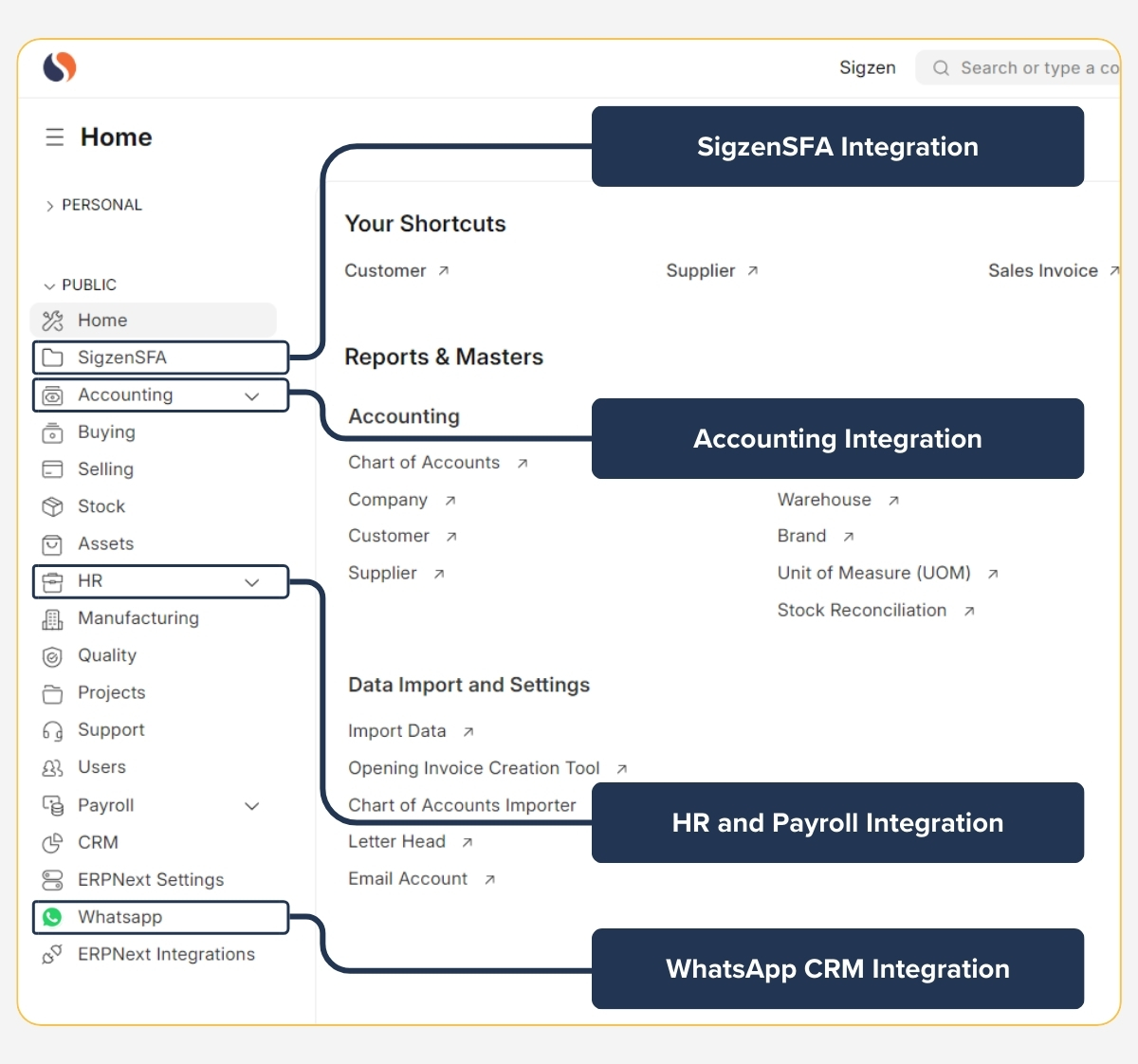
Task: Select the CRM module icon
Action: 52,842
